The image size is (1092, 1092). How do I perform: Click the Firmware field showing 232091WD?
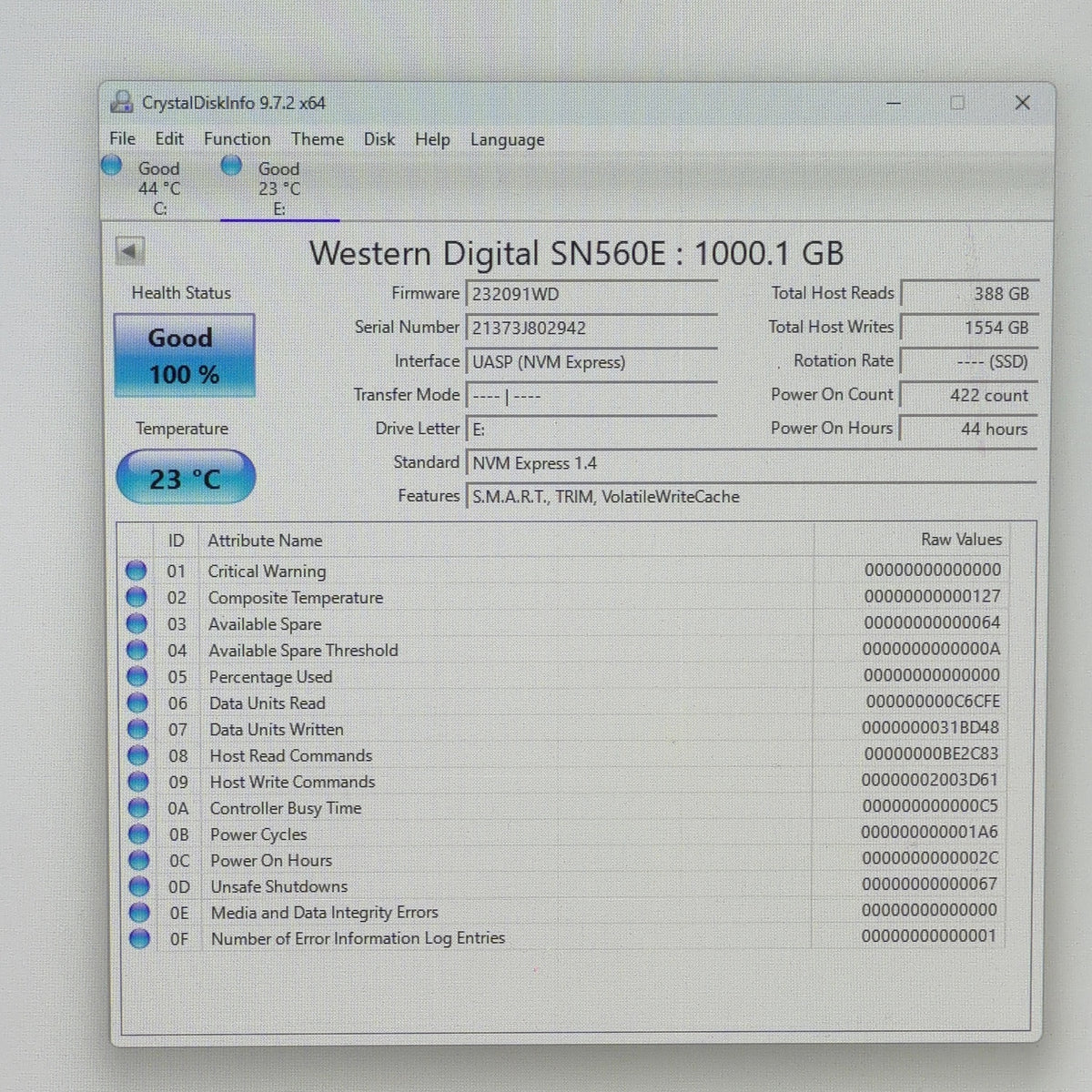pyautogui.click(x=591, y=294)
